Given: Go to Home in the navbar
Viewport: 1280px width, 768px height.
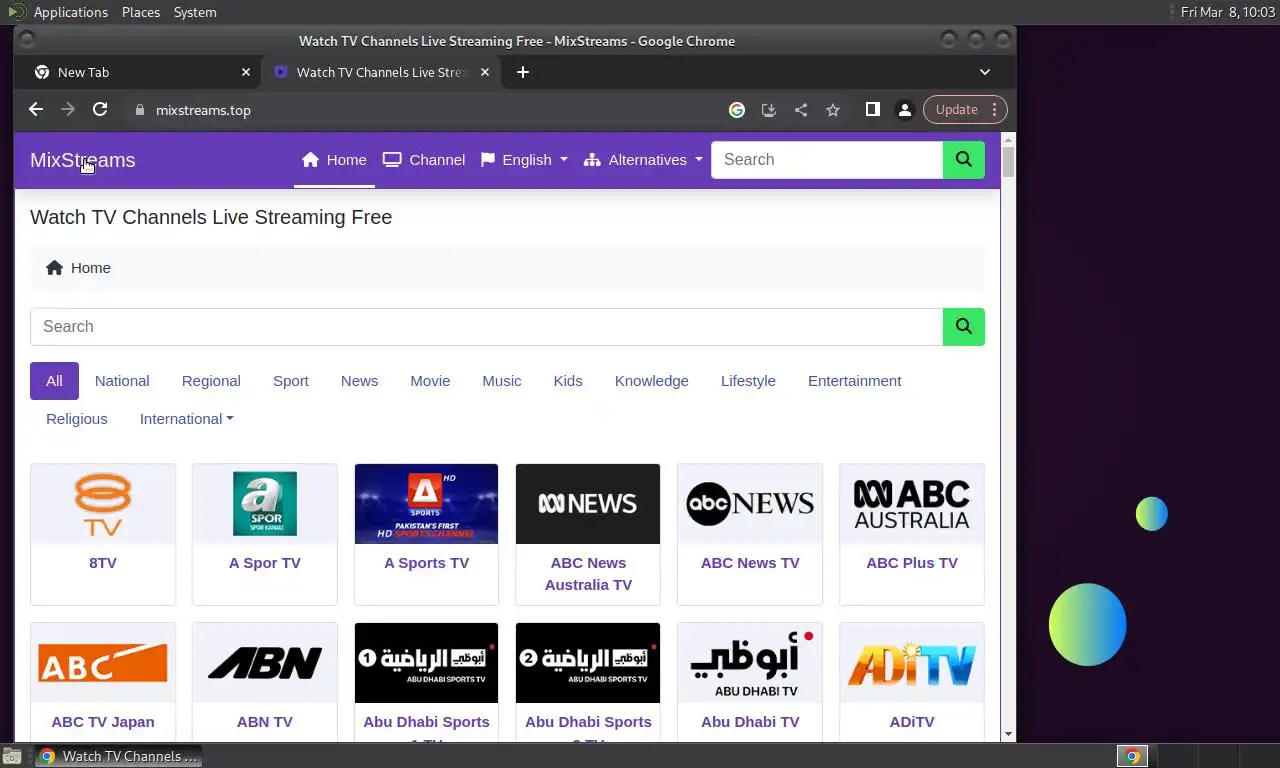Looking at the screenshot, I should [x=334, y=160].
